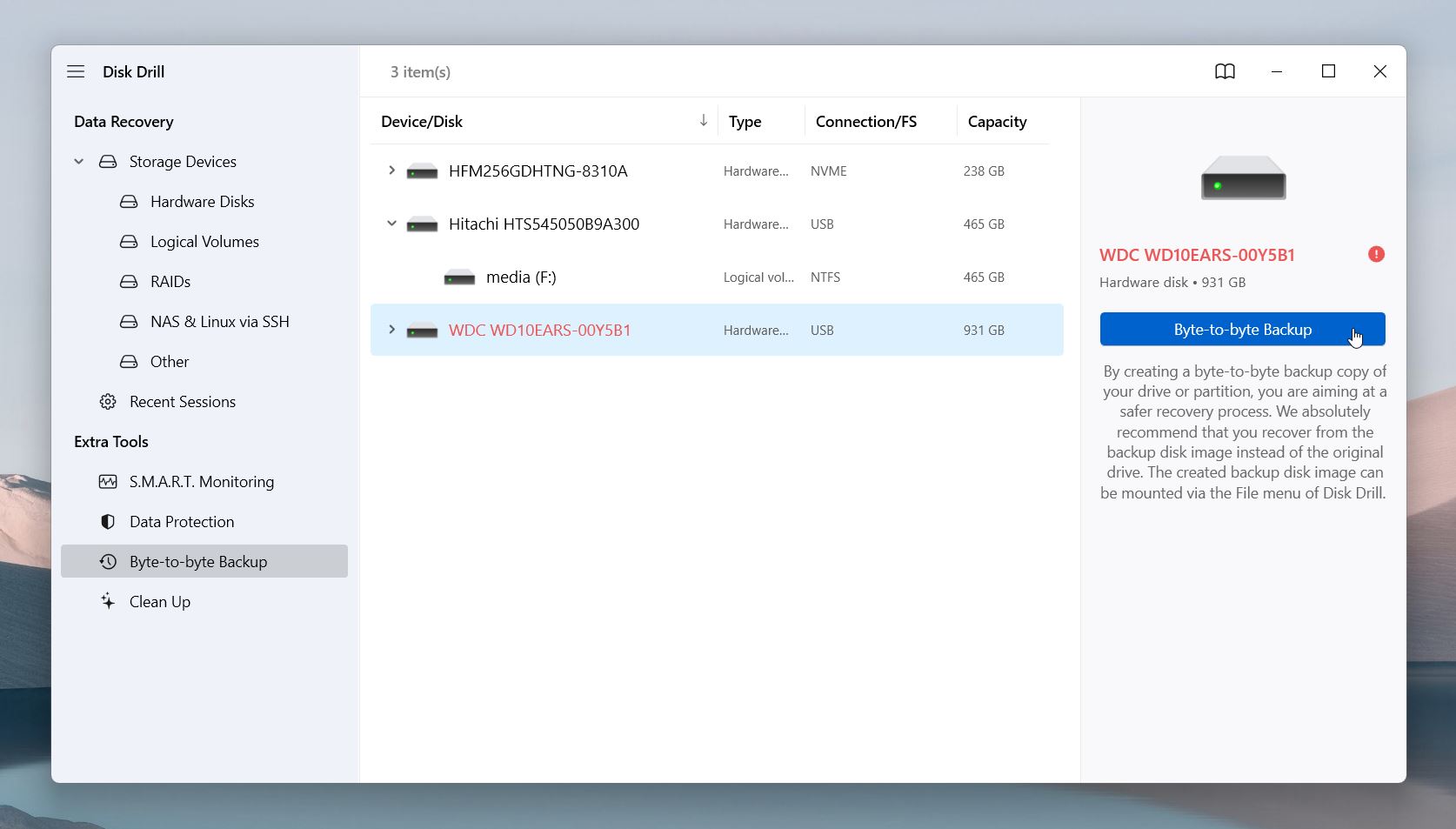Screen dimensions: 1456x829
Task: Select Hardware Disks in sidebar
Action: [203, 202]
